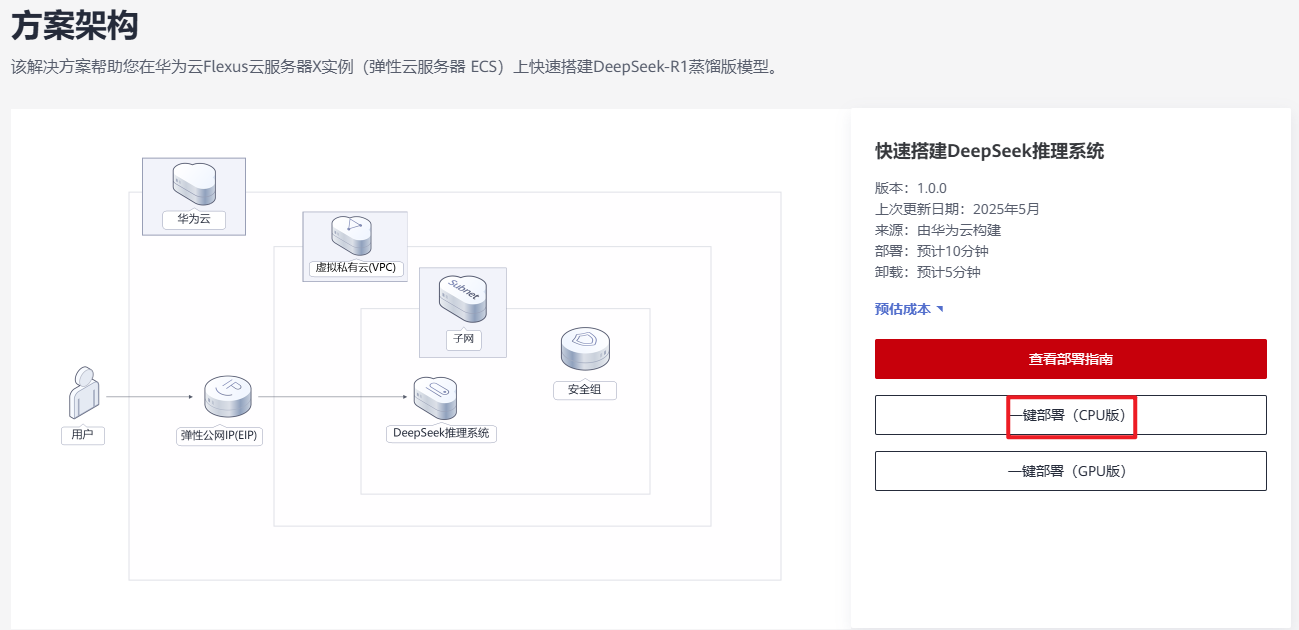The height and width of the screenshot is (630, 1299).
Task: Click the Huawei Cloud icon in diagram
Action: click(194, 184)
